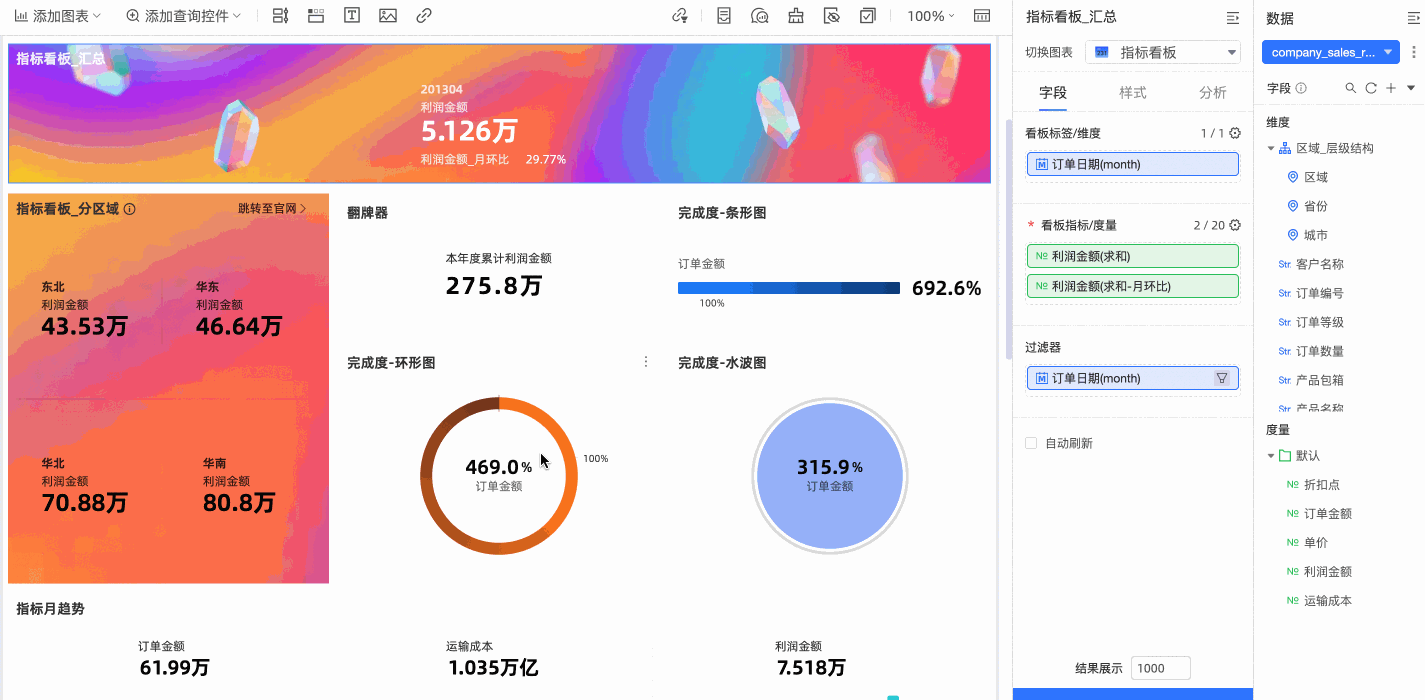1425x700 pixels.
Task: Collapse the 默认 measures folder
Action: tap(1271, 455)
